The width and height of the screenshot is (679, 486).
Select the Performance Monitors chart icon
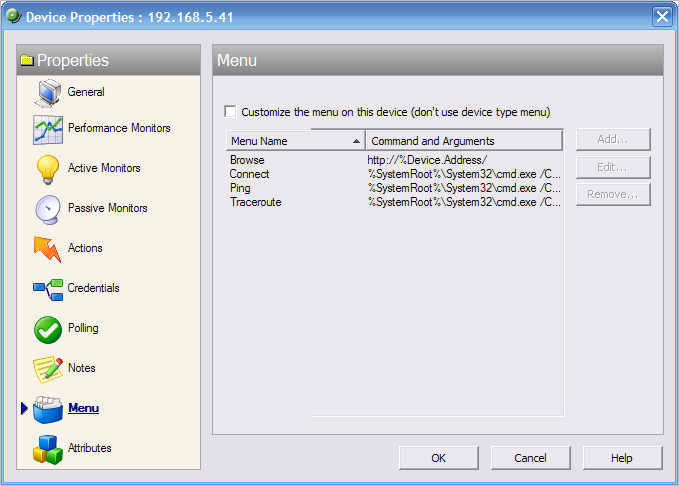(x=48, y=130)
